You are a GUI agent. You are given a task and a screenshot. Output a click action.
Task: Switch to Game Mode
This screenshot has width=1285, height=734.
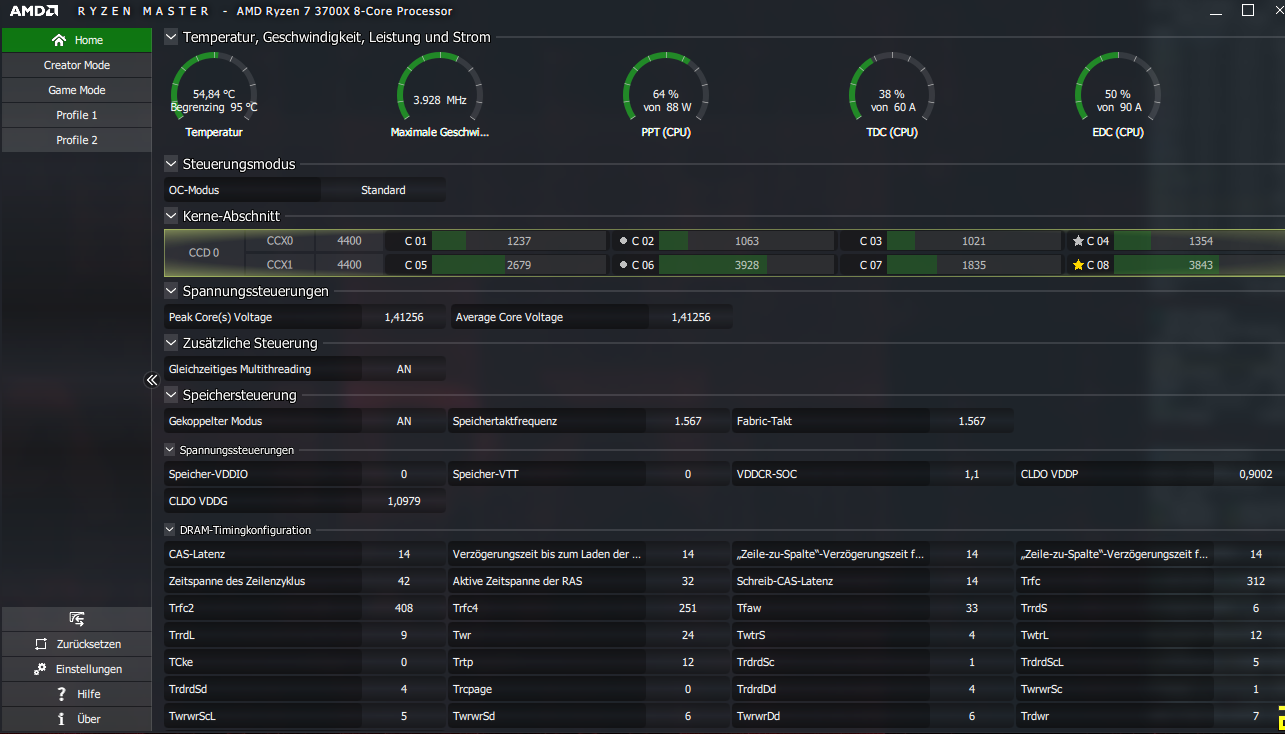(76, 90)
